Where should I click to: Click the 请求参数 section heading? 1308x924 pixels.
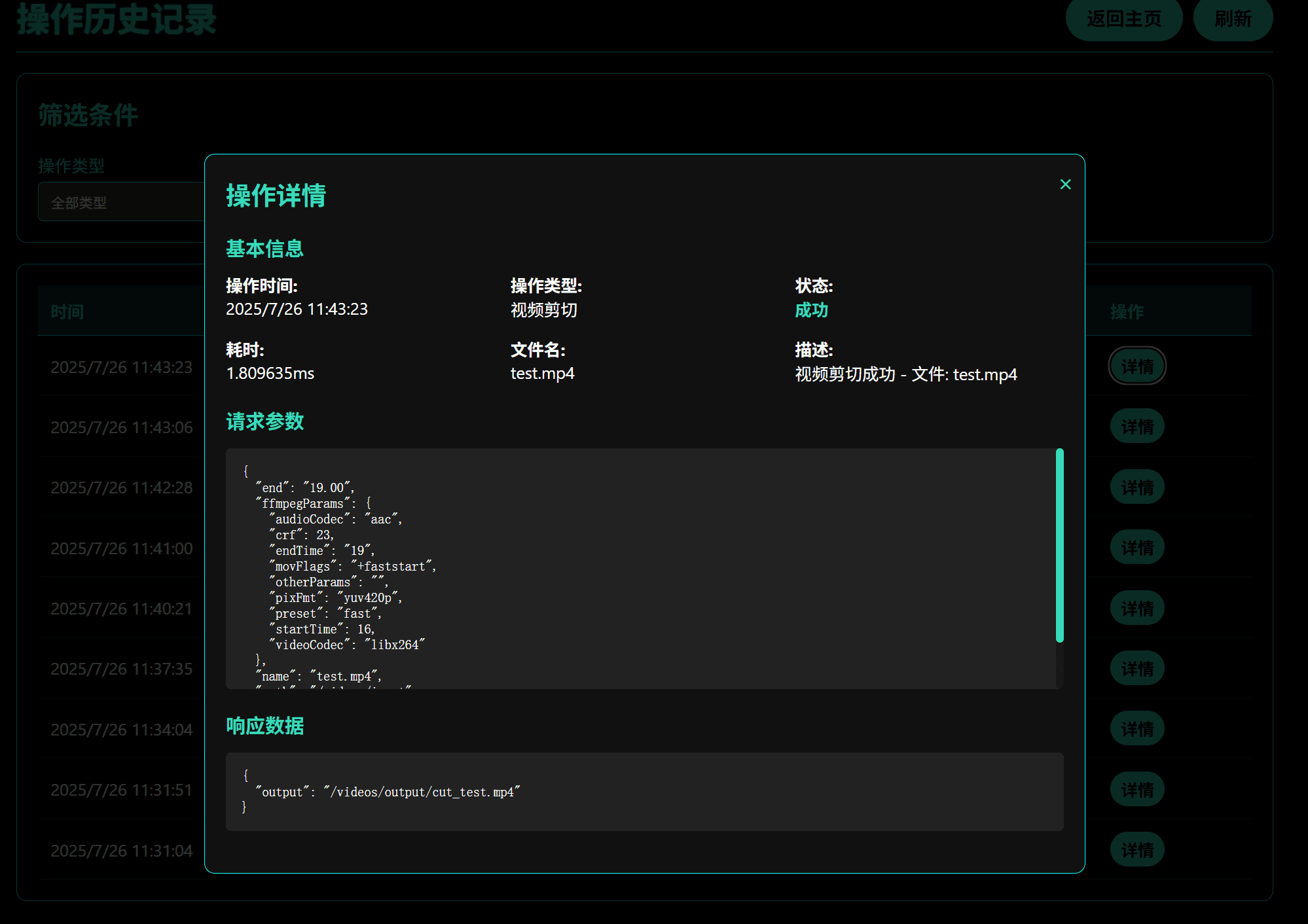pos(265,421)
